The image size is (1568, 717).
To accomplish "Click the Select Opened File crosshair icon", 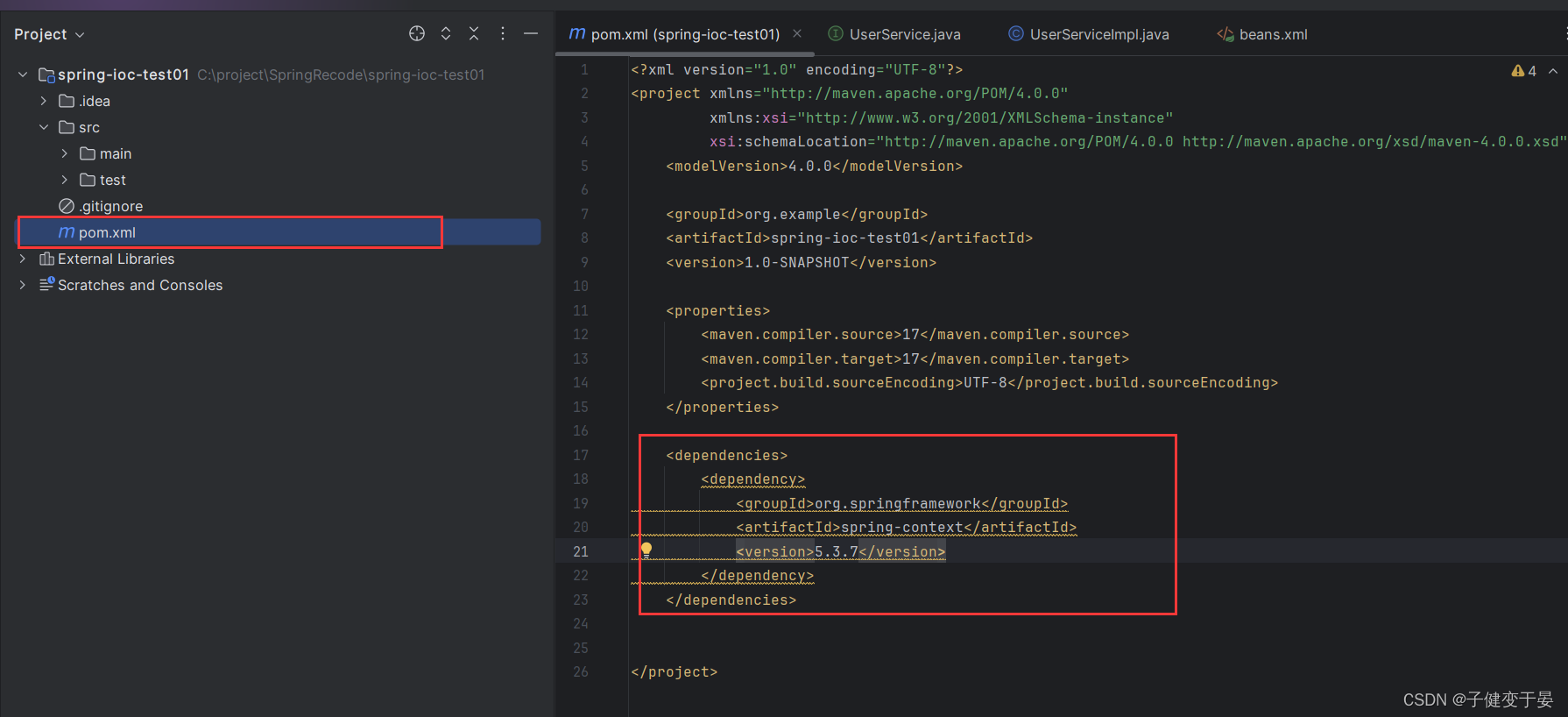I will pyautogui.click(x=417, y=33).
